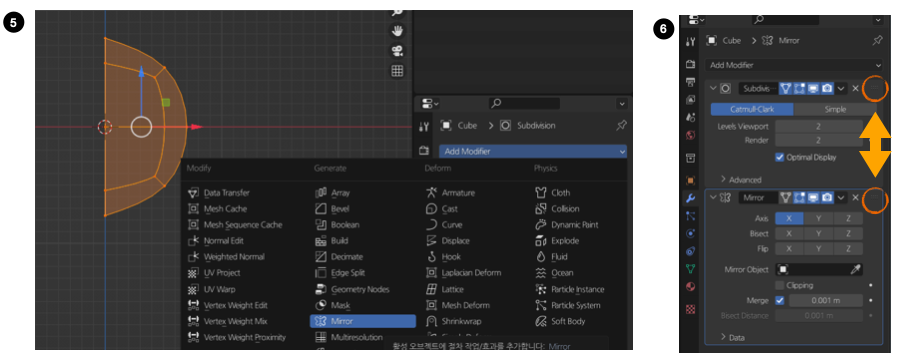Open Subdivision modifier extra options dropdown

(841, 89)
